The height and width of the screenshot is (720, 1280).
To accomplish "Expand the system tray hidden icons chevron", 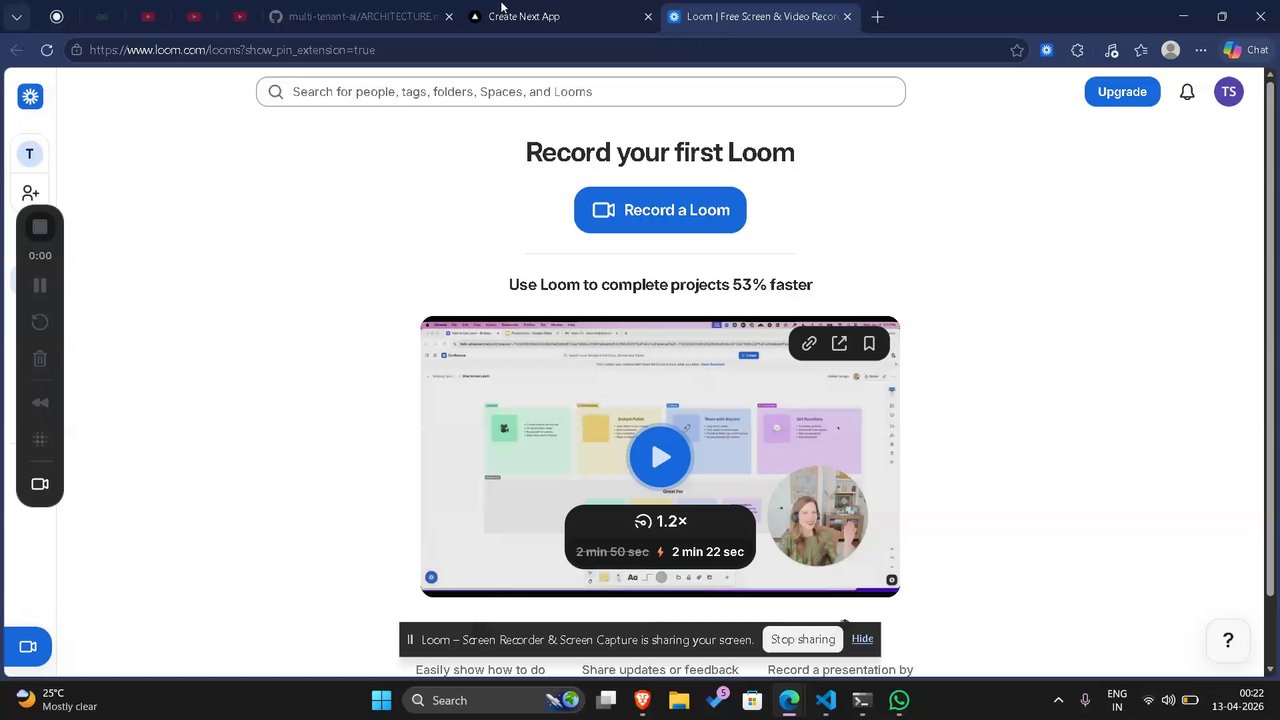I will [1058, 700].
